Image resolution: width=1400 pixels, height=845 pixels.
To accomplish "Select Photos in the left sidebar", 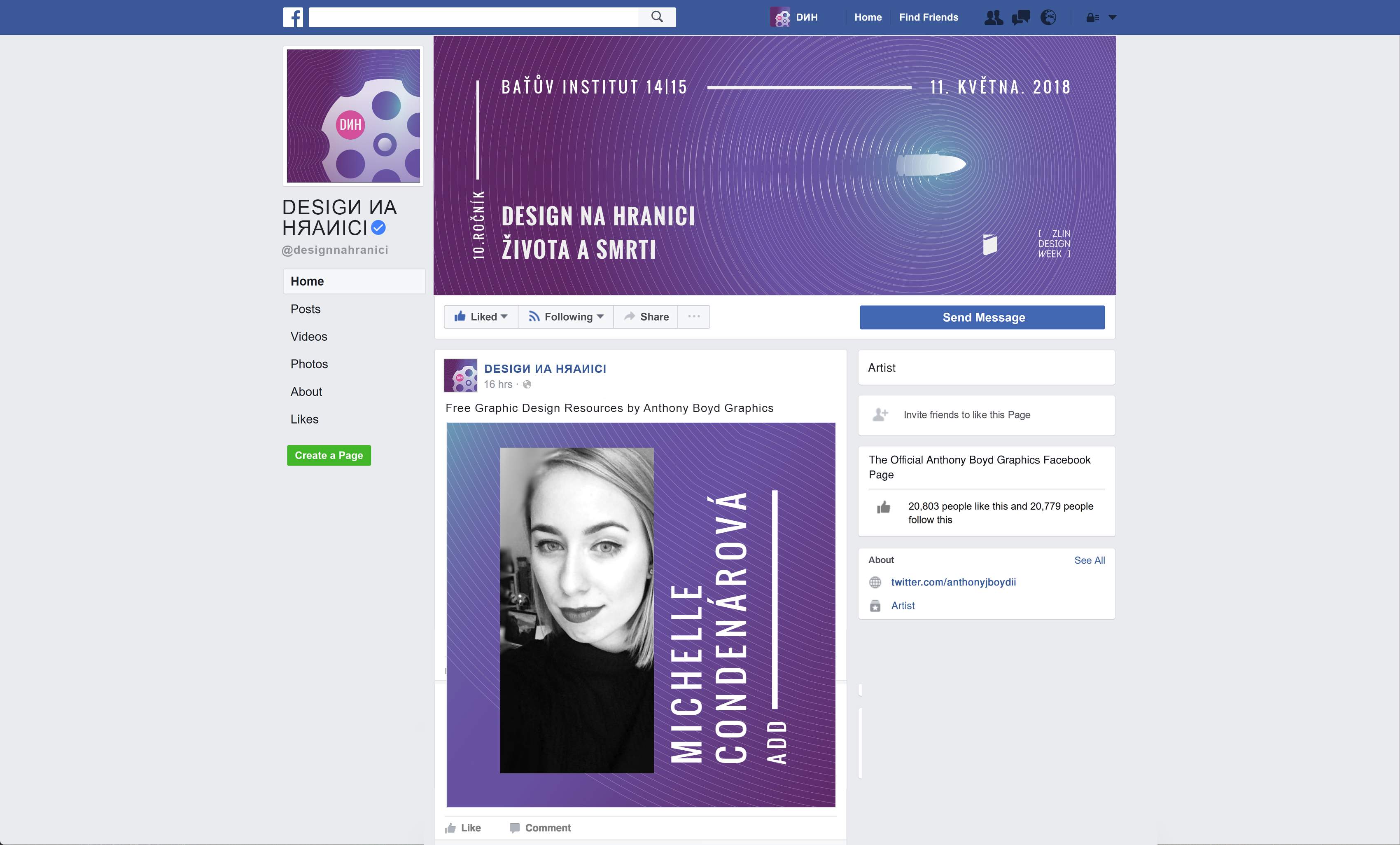I will point(309,364).
